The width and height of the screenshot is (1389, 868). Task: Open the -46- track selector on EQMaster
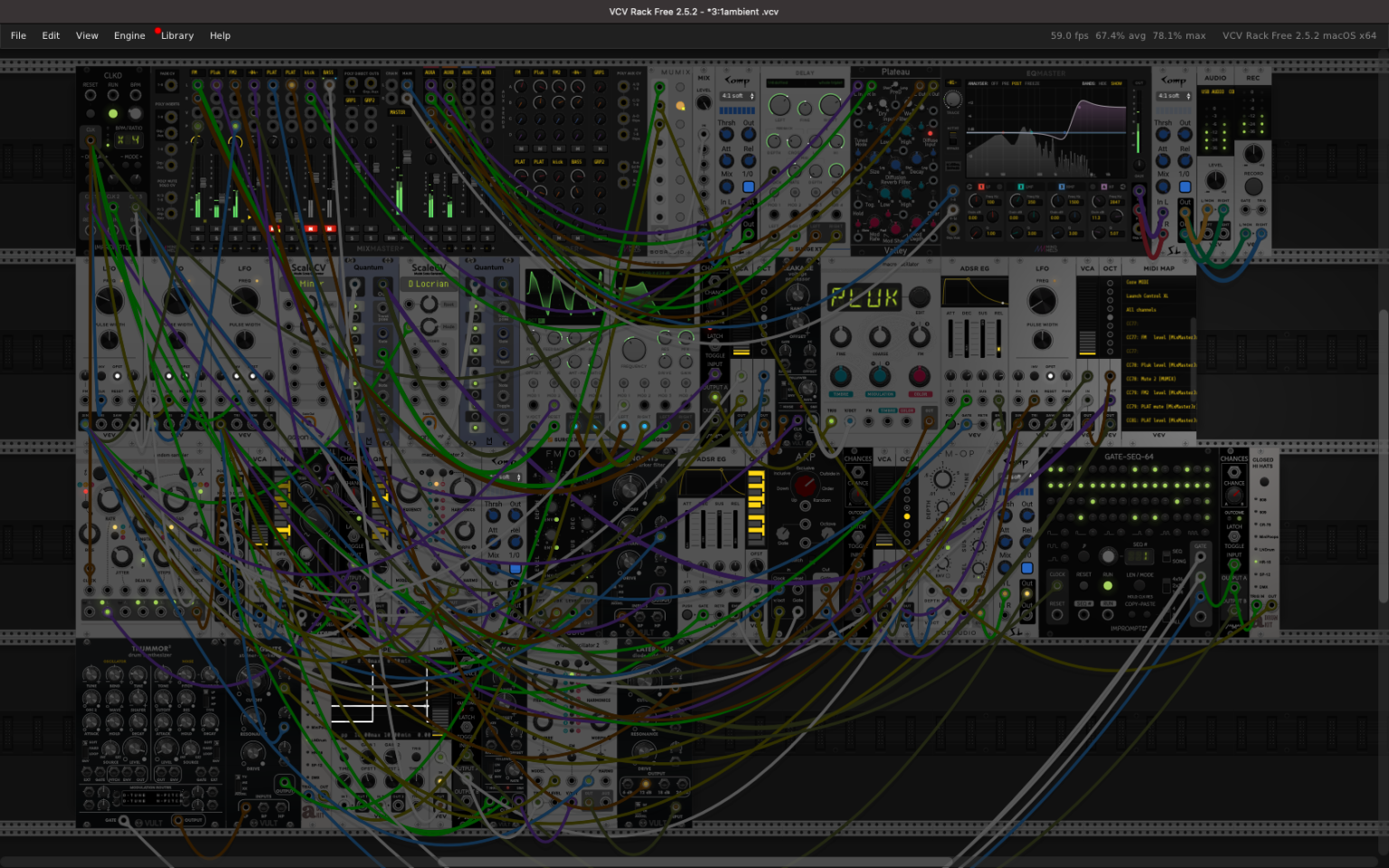coord(951,82)
